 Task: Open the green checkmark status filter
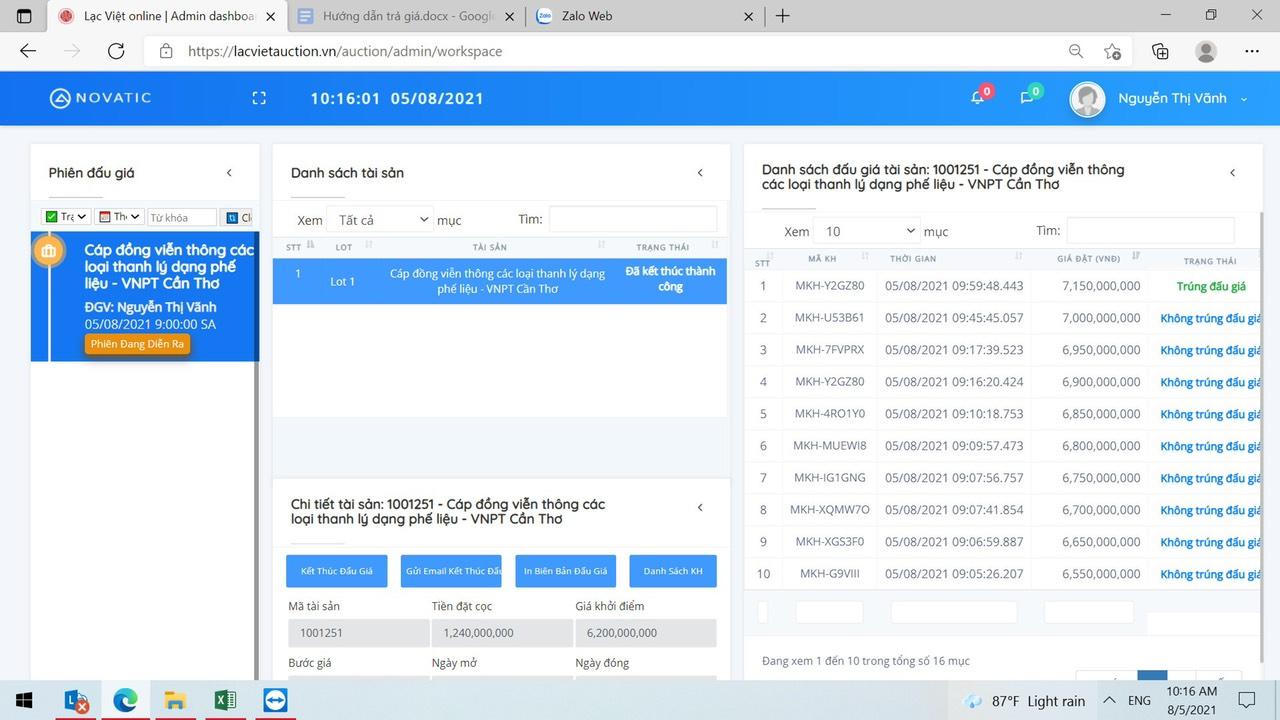(66, 217)
